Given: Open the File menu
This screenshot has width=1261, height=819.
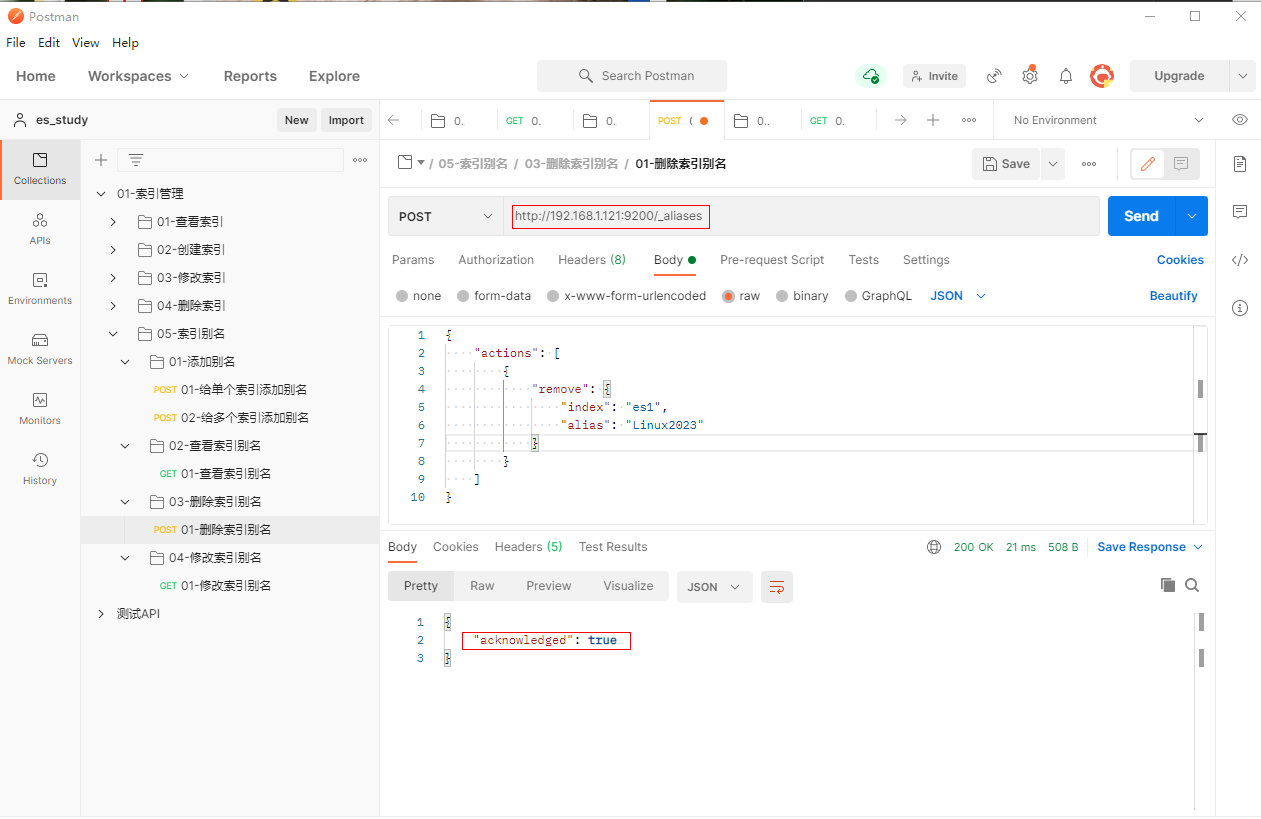Looking at the screenshot, I should 16,43.
